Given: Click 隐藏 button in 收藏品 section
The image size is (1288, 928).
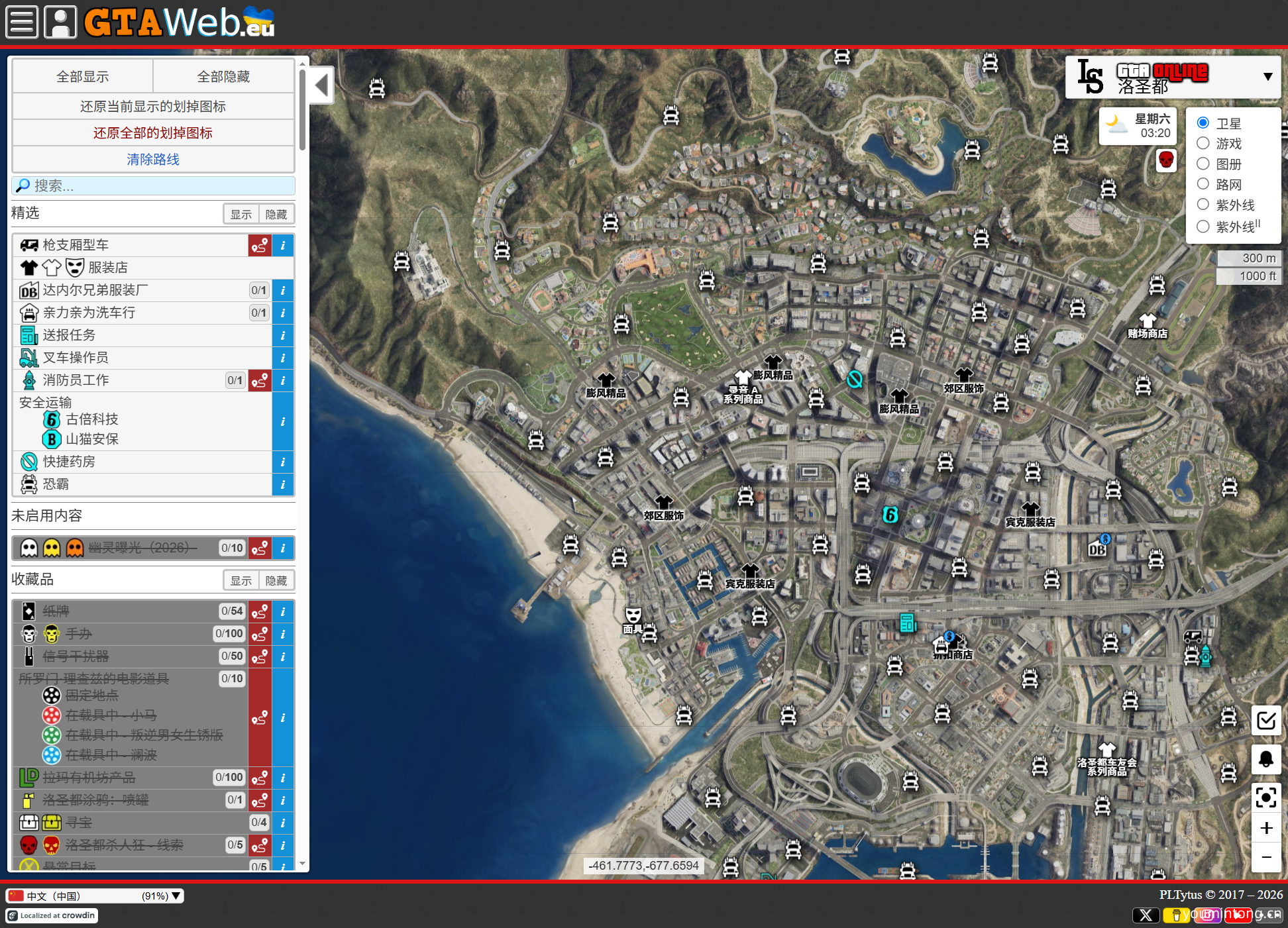Looking at the screenshot, I should tap(276, 580).
